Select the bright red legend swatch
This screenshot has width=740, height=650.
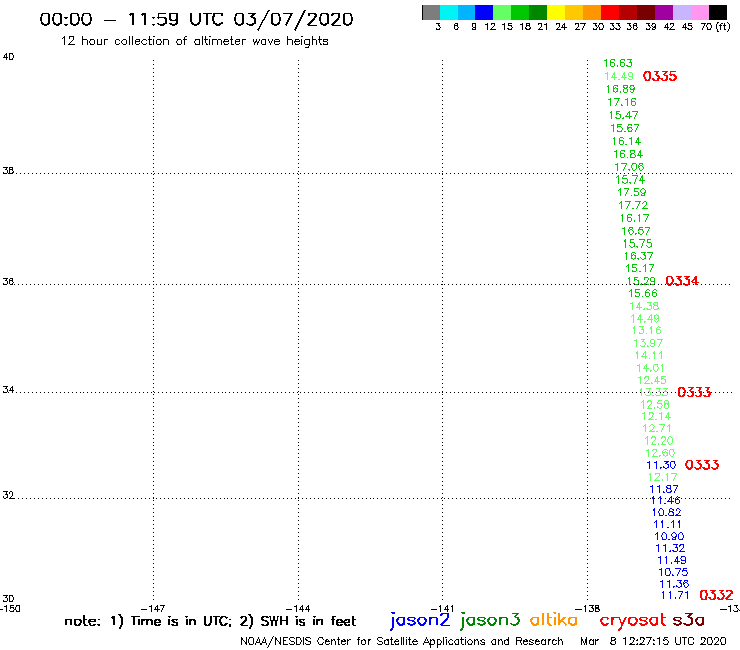(610, 13)
